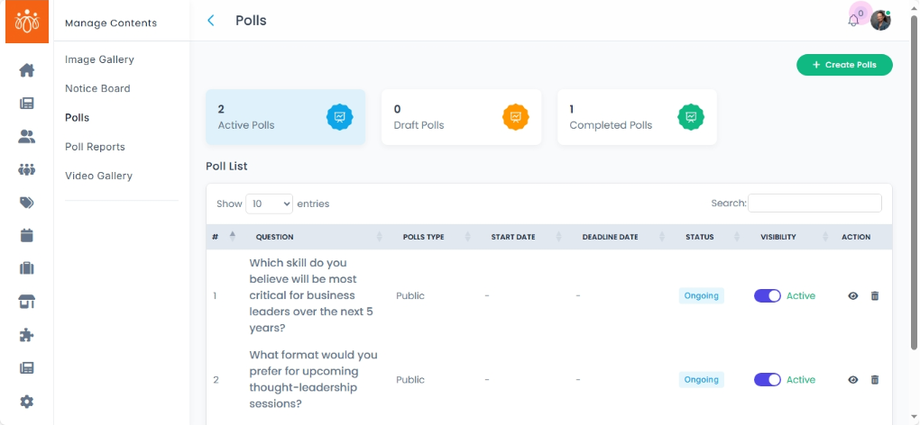Click the store icon in the left sidebar
920x425 pixels.
[x=27, y=302]
